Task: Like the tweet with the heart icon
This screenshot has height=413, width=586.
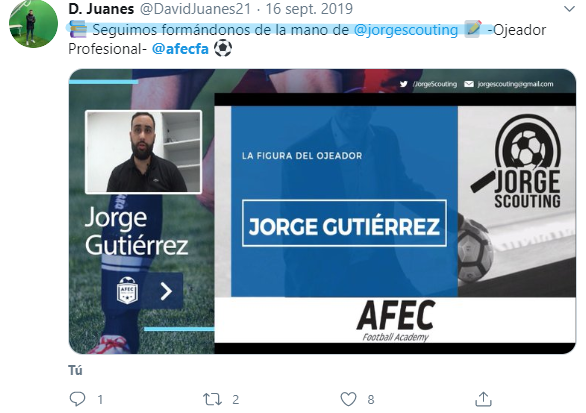Action: pos(348,399)
